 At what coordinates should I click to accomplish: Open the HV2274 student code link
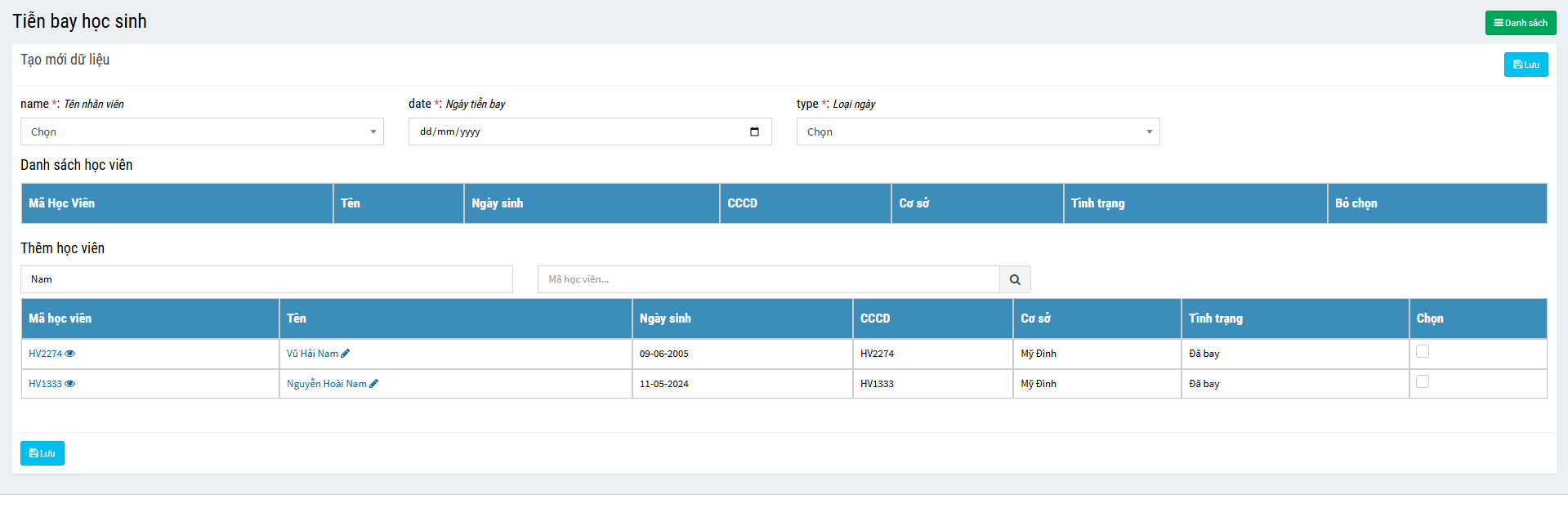click(45, 354)
